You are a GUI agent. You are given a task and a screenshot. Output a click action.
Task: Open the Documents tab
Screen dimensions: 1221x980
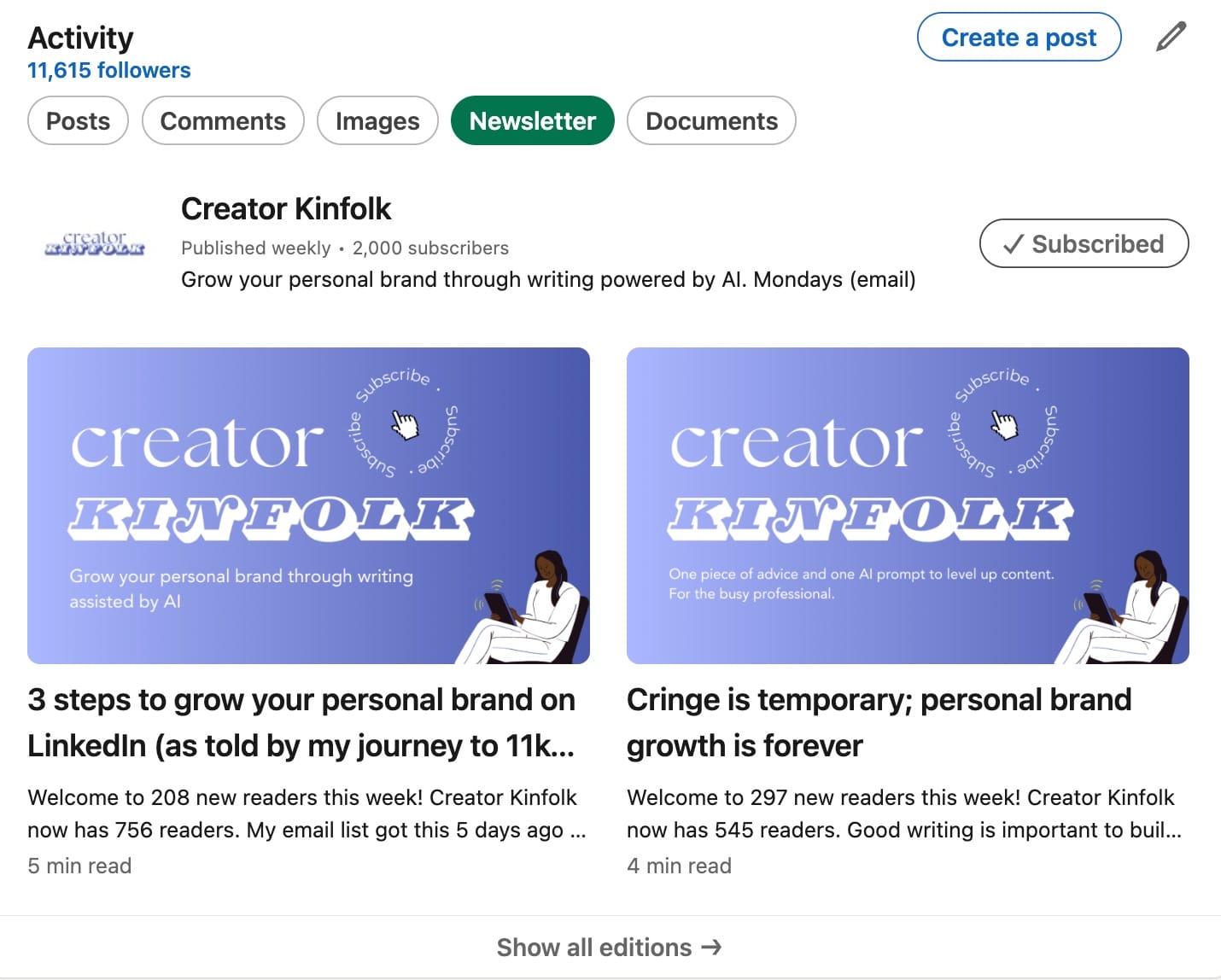(711, 121)
